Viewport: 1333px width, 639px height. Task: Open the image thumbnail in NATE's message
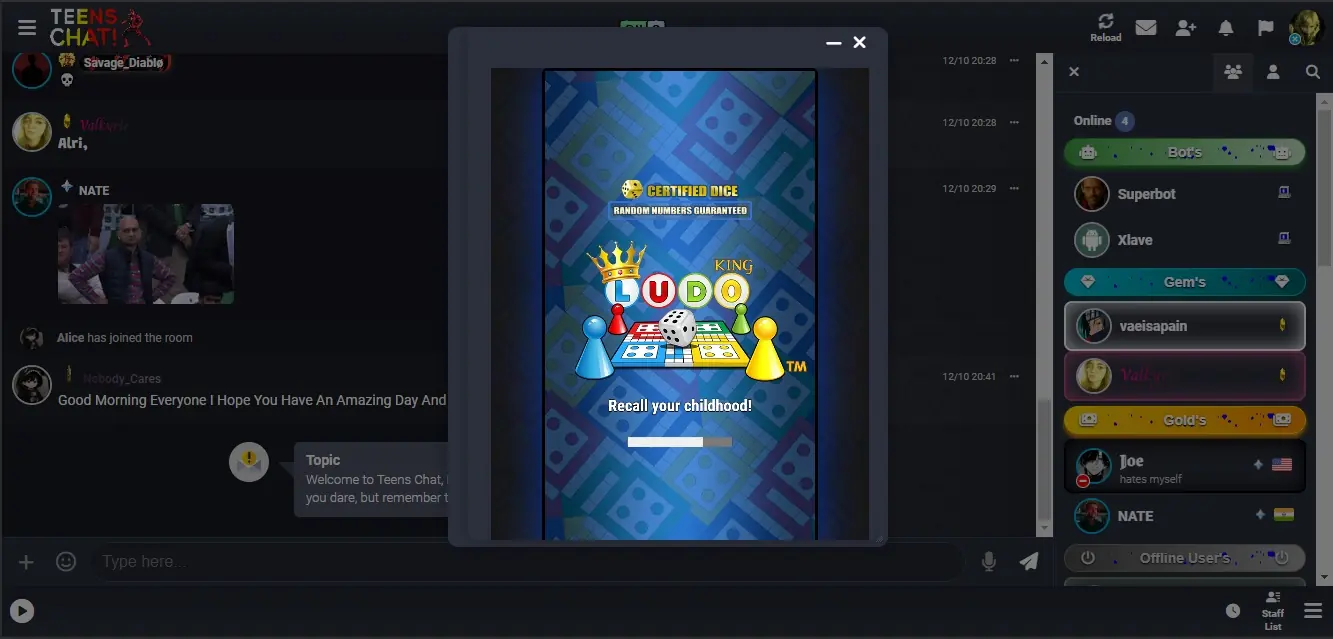click(146, 254)
